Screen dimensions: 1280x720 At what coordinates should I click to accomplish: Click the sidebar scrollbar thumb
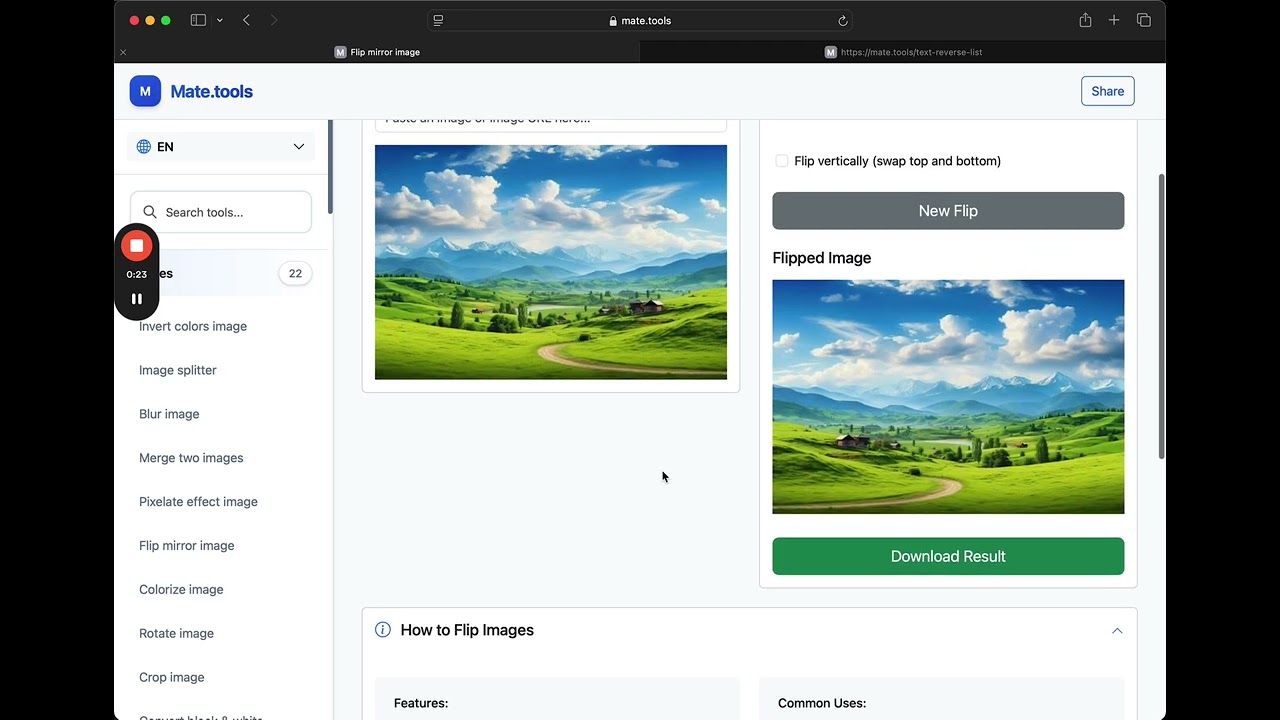[330, 166]
